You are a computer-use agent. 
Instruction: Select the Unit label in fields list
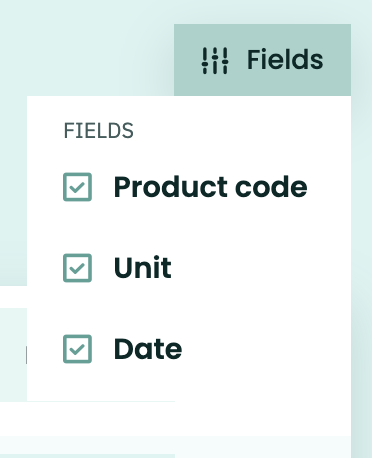[143, 268]
